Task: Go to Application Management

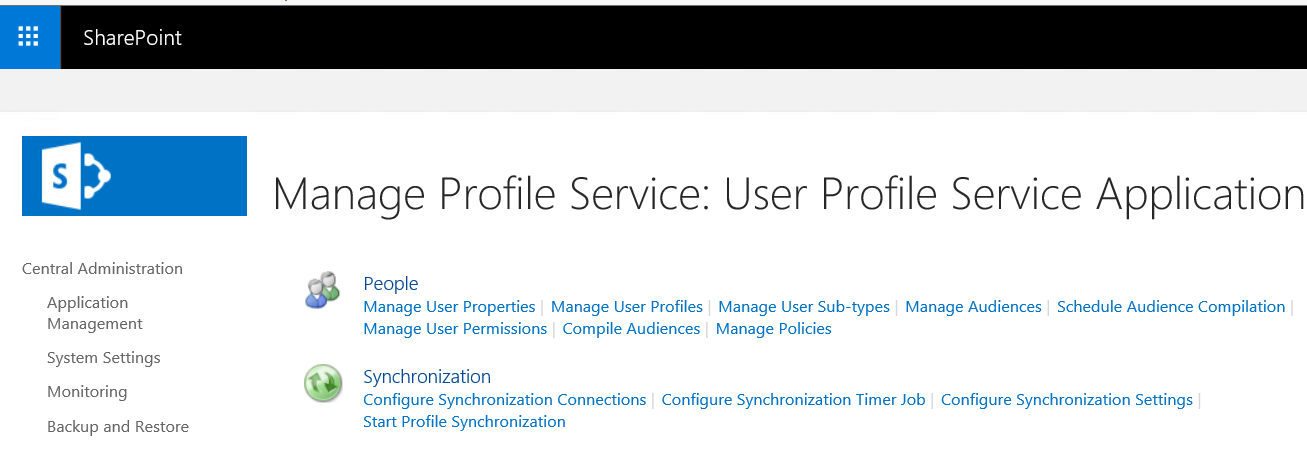Action: coord(95,313)
